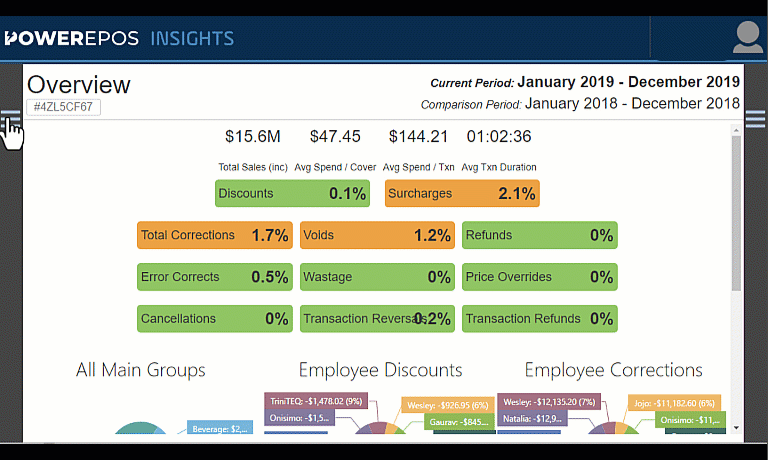Click the $144.21 Avg Spend per Txn value
Screen dimensions: 768x460
pyautogui.click(x=418, y=136)
